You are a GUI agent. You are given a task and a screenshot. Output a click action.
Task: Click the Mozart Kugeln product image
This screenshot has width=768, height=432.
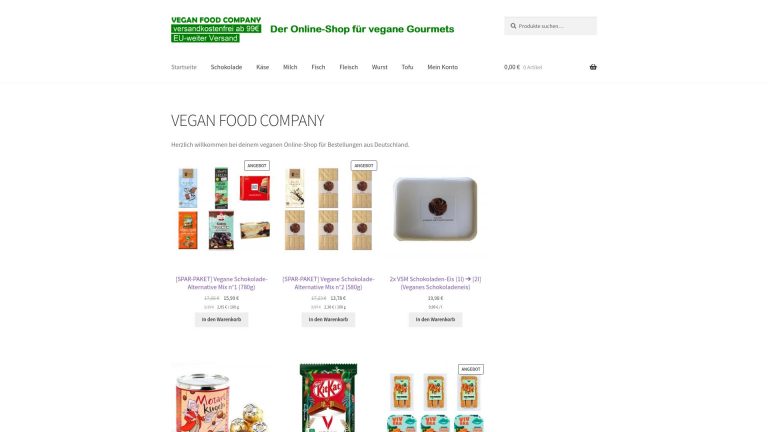coord(221,398)
